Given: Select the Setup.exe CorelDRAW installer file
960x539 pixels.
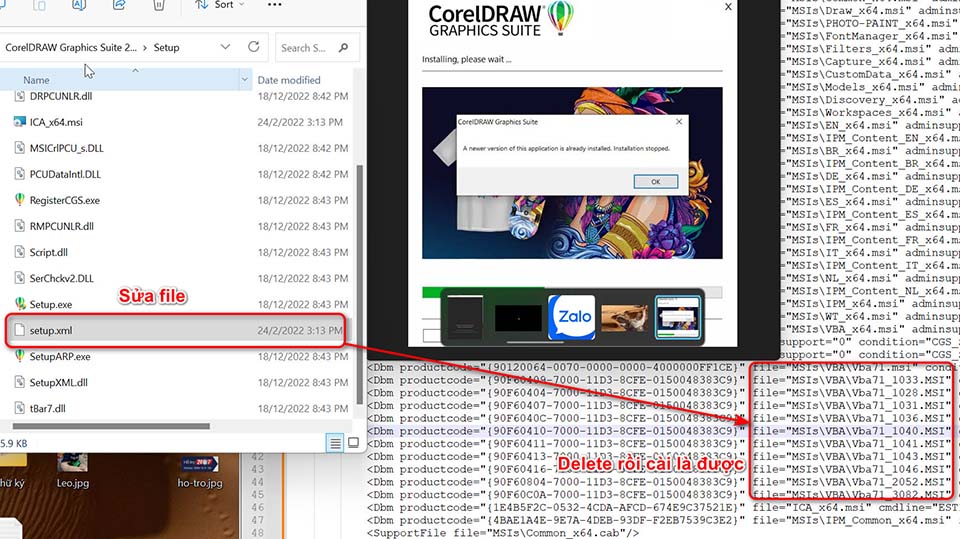Looking at the screenshot, I should [x=50, y=304].
